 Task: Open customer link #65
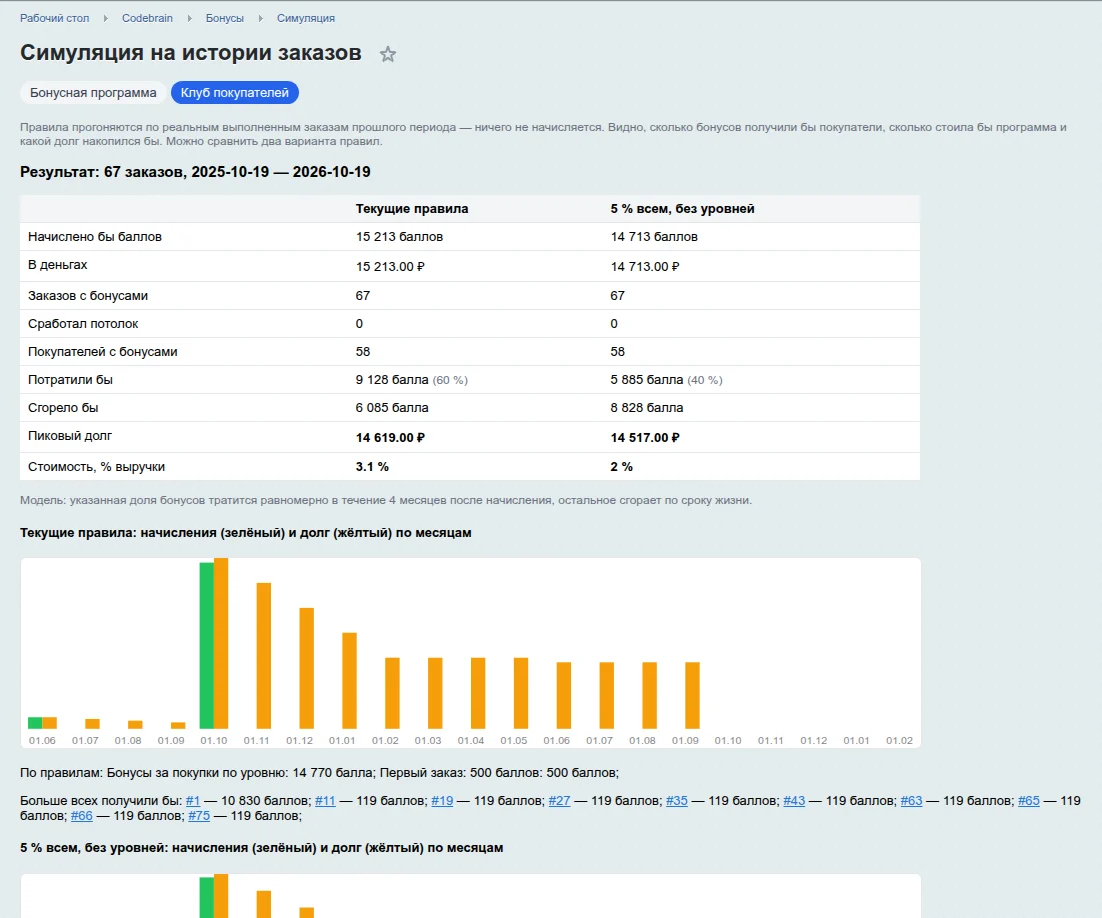1029,801
